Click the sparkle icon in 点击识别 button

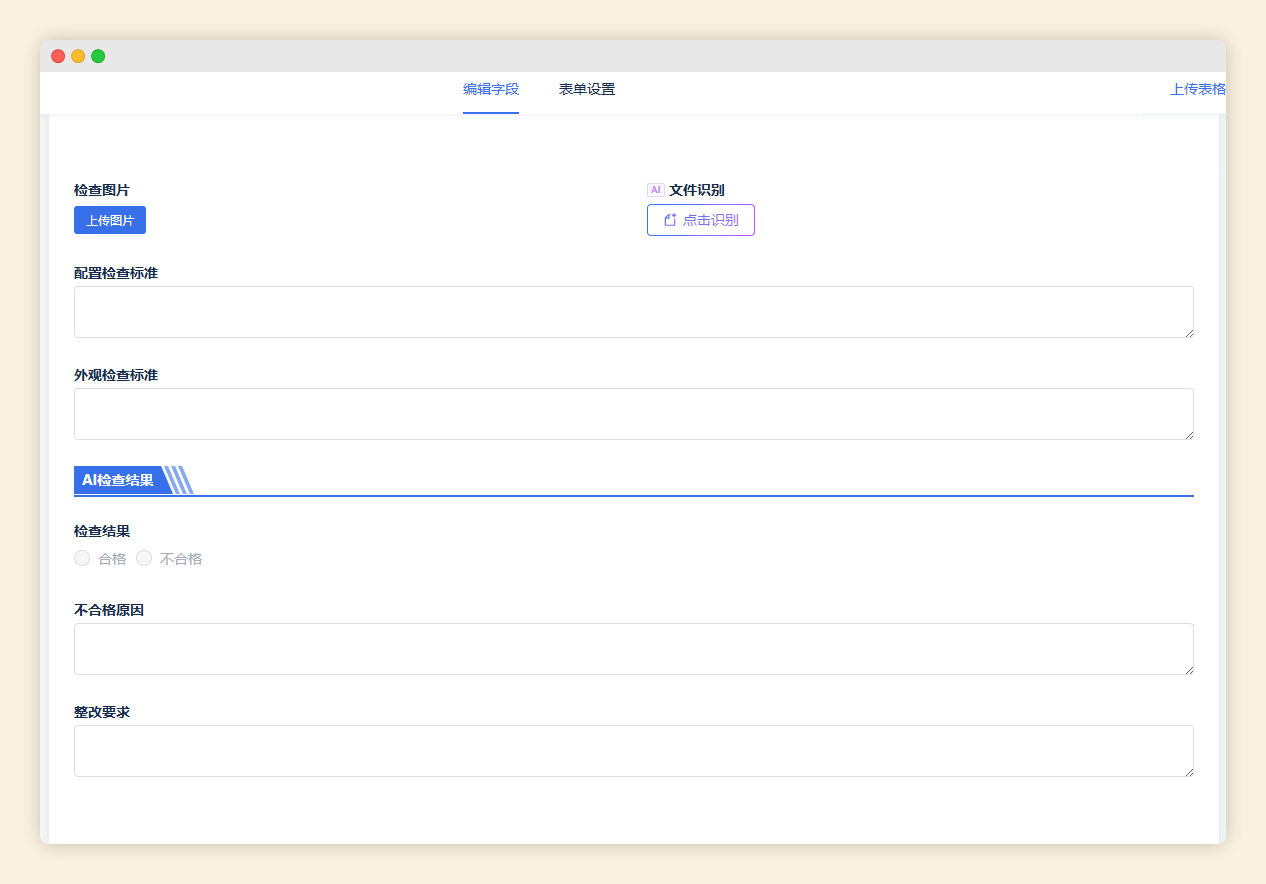coord(670,220)
